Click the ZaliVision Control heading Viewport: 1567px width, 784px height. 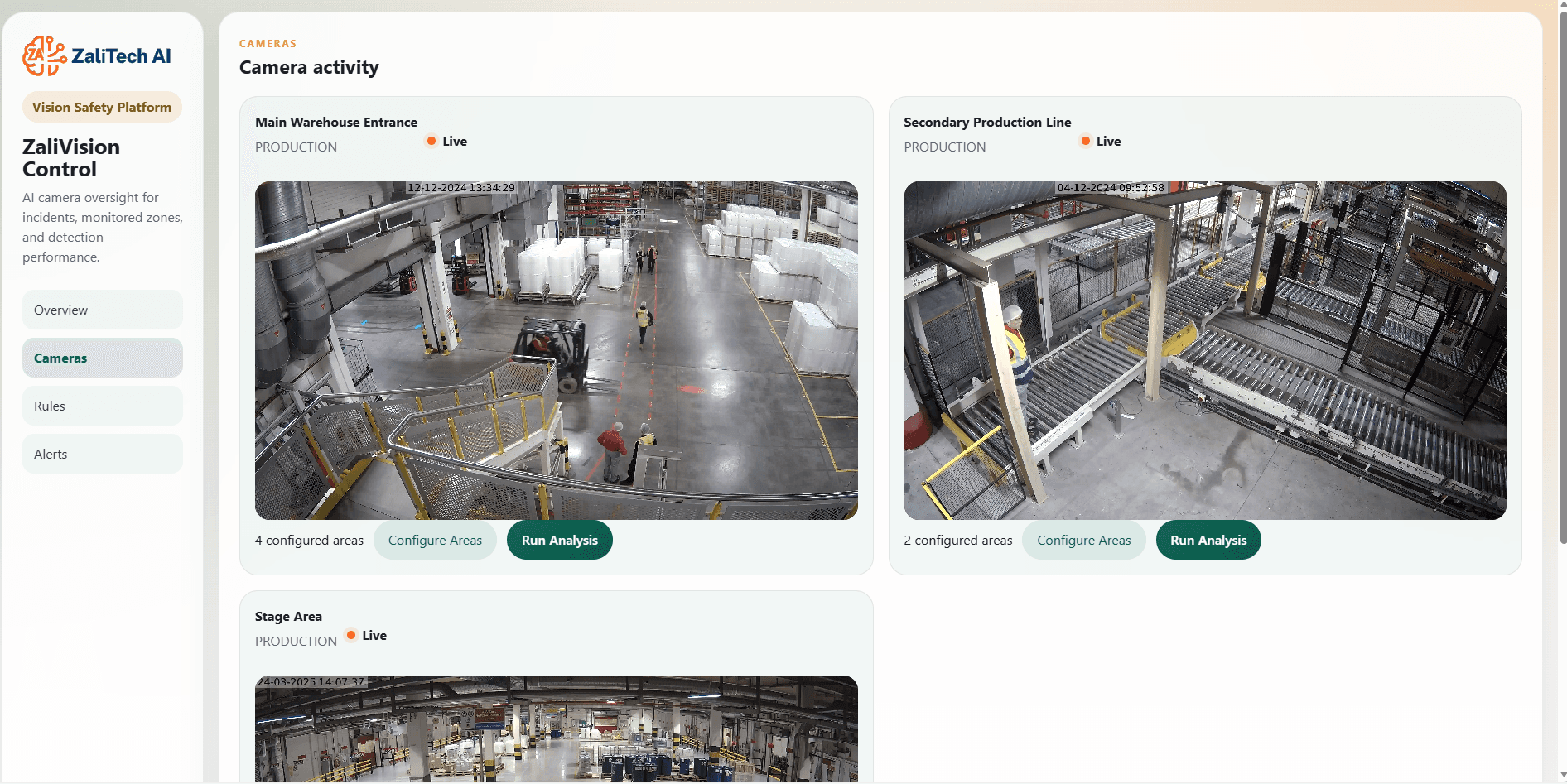71,157
